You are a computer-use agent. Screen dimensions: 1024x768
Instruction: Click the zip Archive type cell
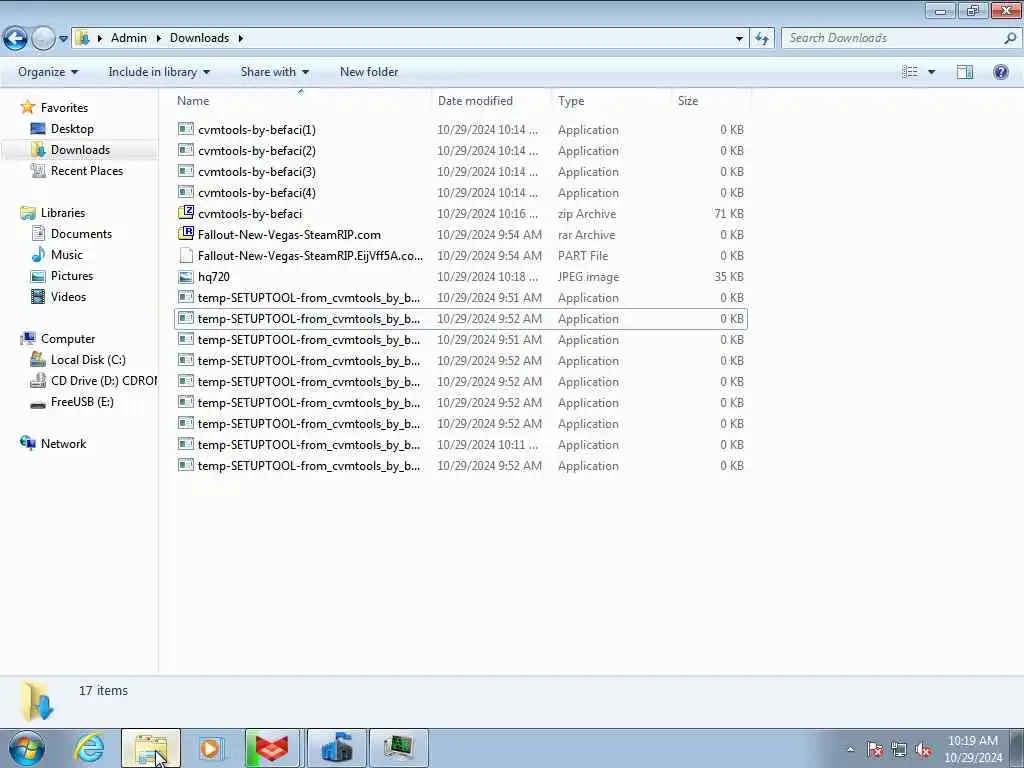click(586, 214)
